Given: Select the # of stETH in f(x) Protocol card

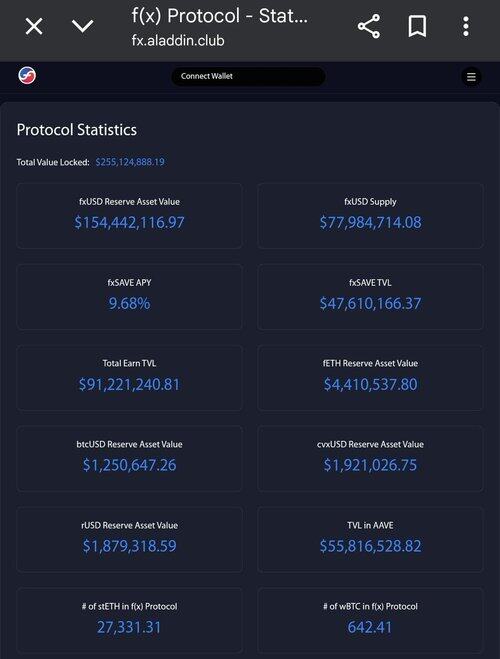Looking at the screenshot, I should point(129,620).
